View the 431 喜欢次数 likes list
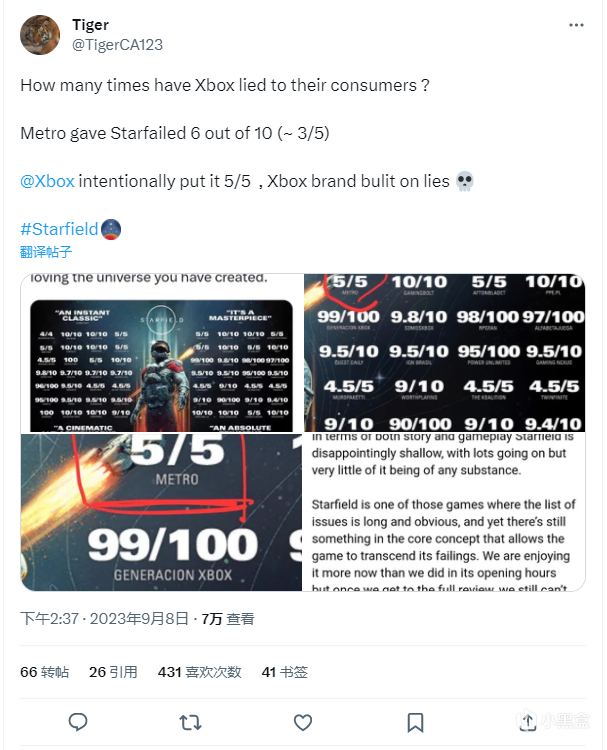The image size is (607, 750). tap(199, 672)
